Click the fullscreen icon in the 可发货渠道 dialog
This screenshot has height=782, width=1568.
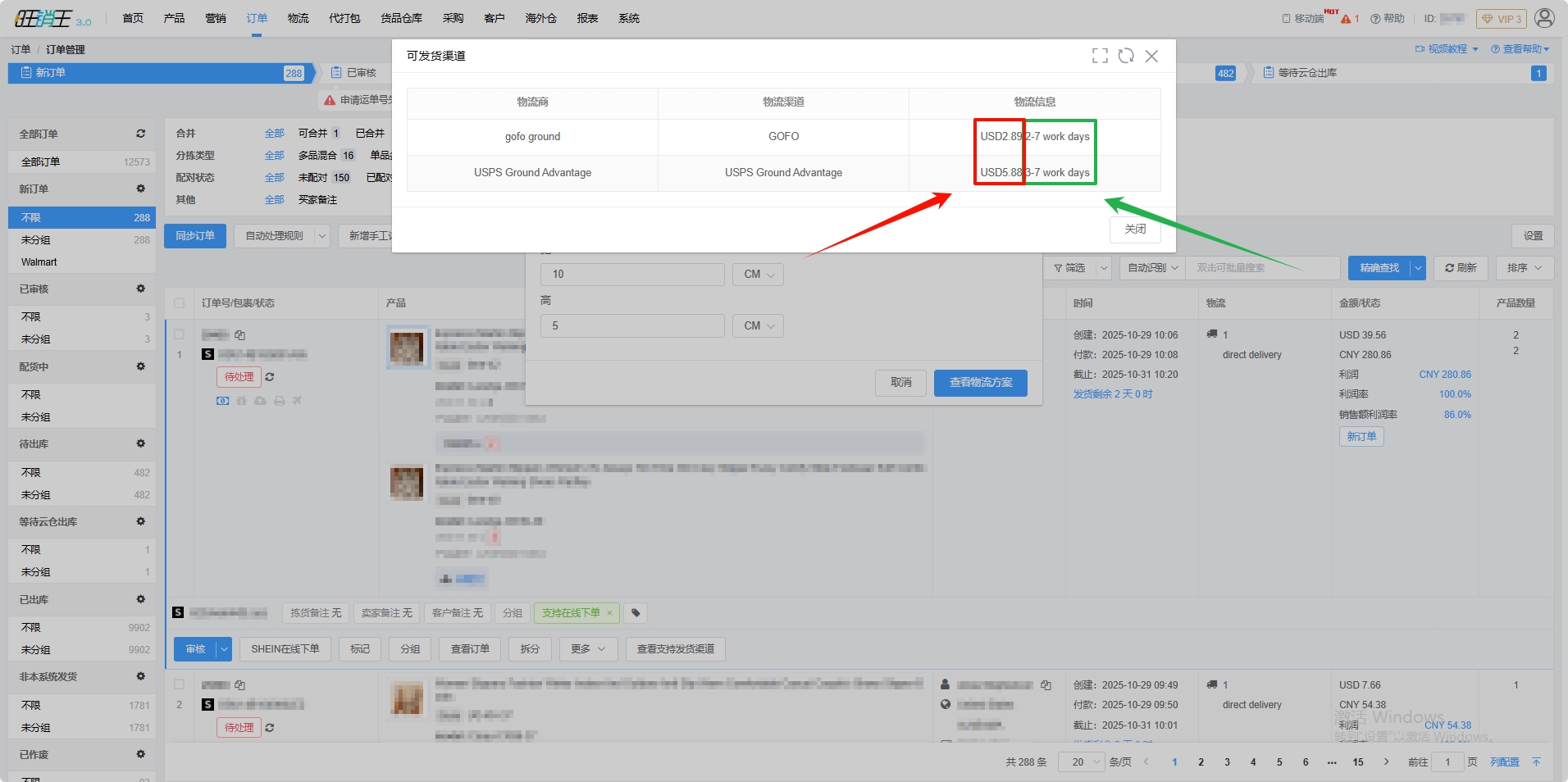point(1100,56)
